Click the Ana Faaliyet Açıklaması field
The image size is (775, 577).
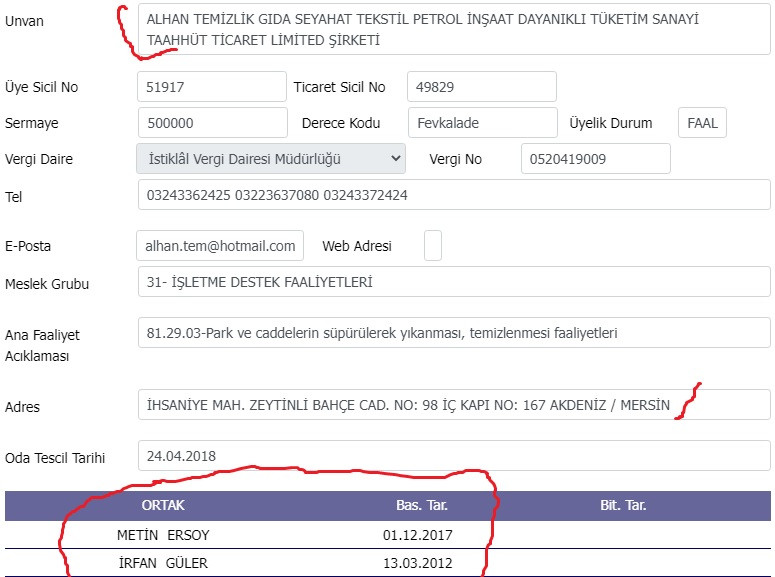coord(454,333)
